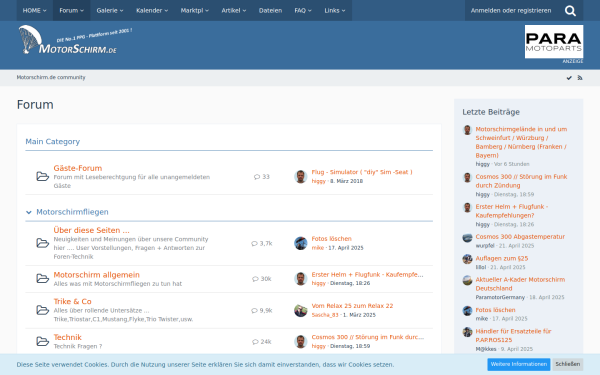The image size is (600, 375).
Task: Click the Gäste-Forum folder icon
Action: coord(42,176)
